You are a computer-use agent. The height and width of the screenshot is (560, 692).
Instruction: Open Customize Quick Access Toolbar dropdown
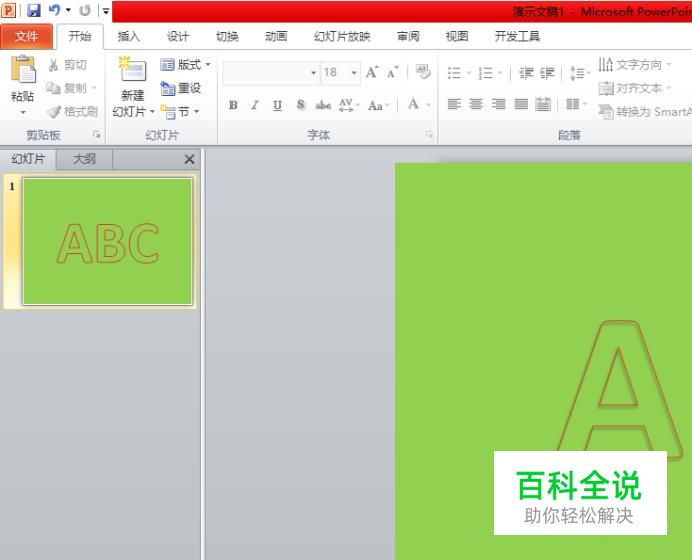point(106,11)
